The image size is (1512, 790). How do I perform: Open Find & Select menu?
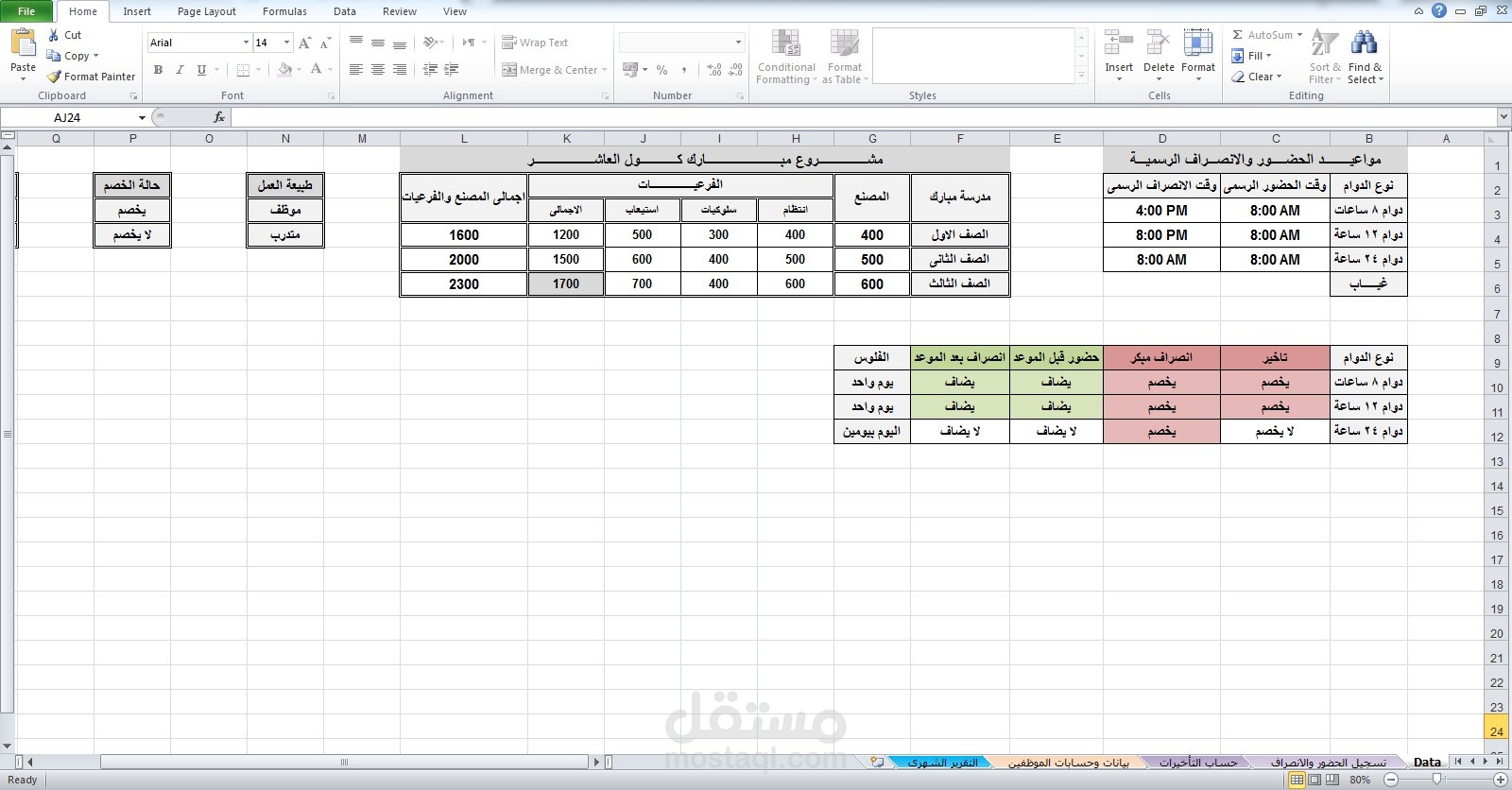pyautogui.click(x=1365, y=57)
